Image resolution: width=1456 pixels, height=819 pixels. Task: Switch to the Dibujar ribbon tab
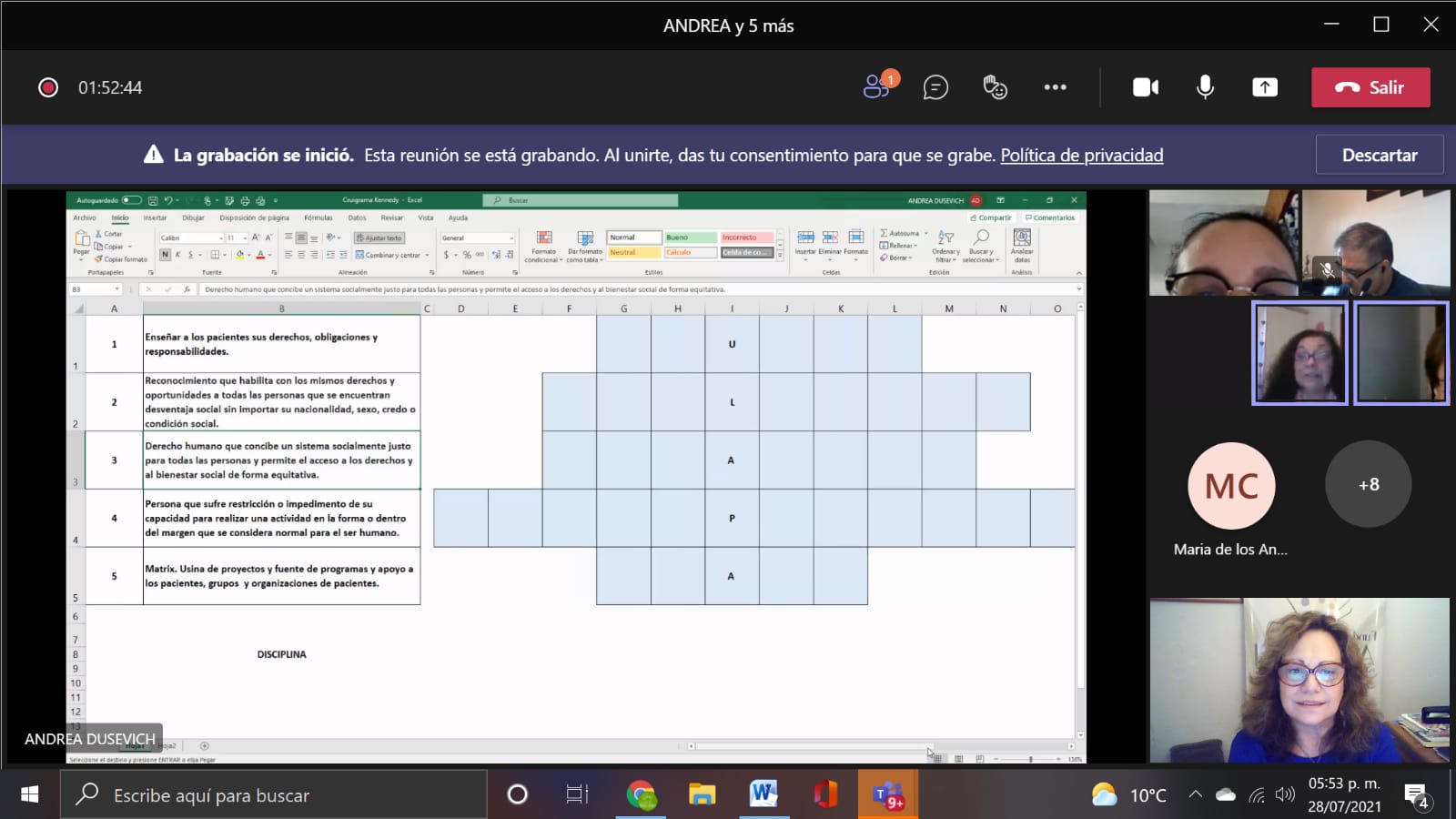pos(193,217)
